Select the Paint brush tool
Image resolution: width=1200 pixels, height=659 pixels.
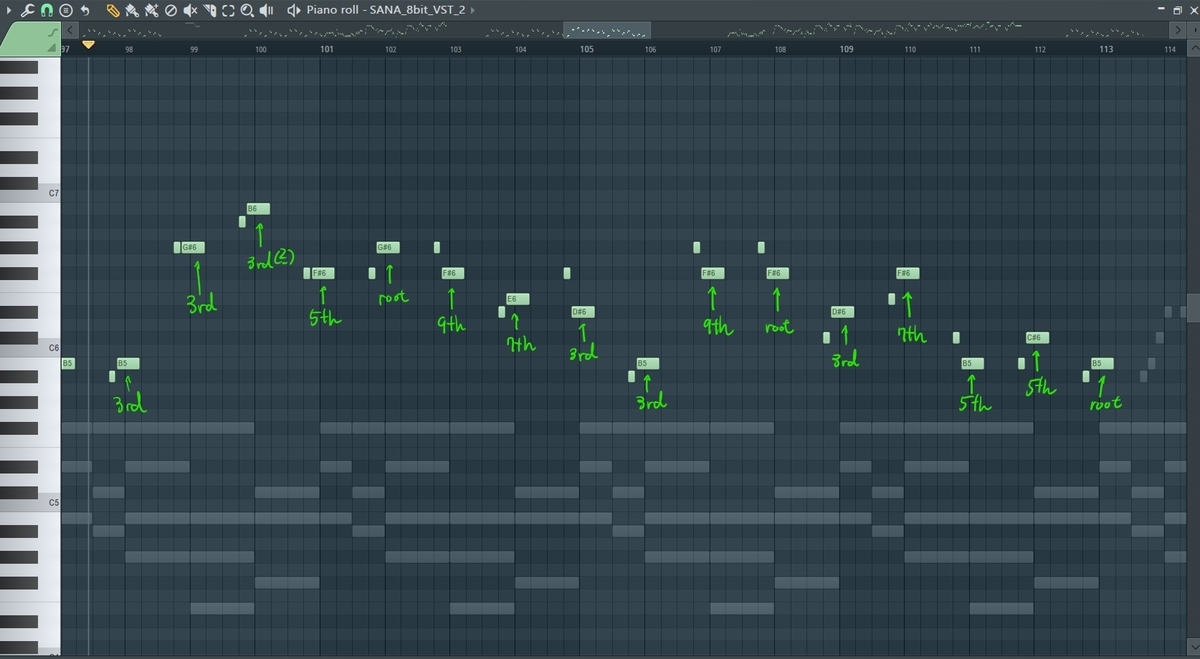pos(133,10)
